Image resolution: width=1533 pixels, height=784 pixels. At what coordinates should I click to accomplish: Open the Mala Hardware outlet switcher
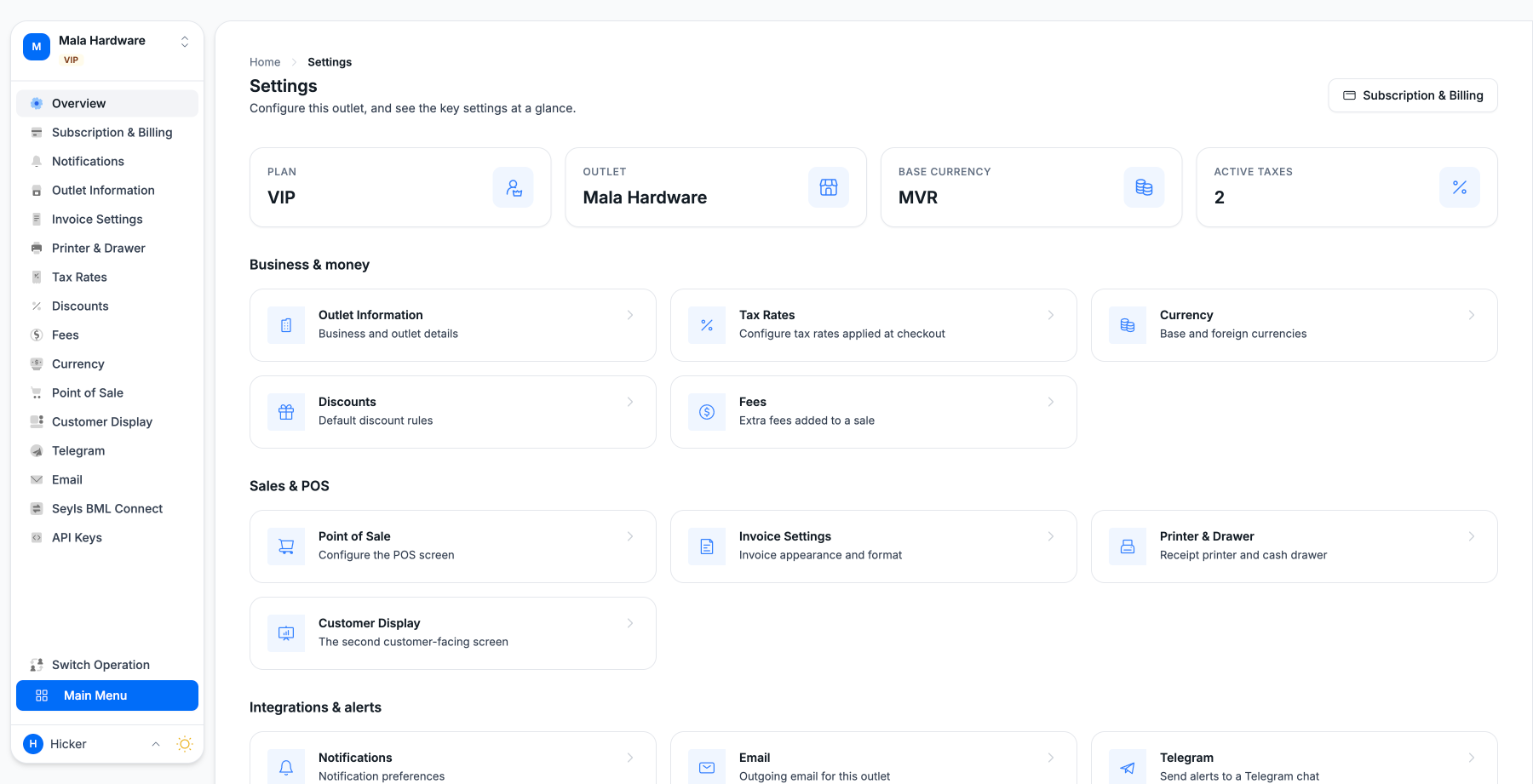(x=184, y=42)
